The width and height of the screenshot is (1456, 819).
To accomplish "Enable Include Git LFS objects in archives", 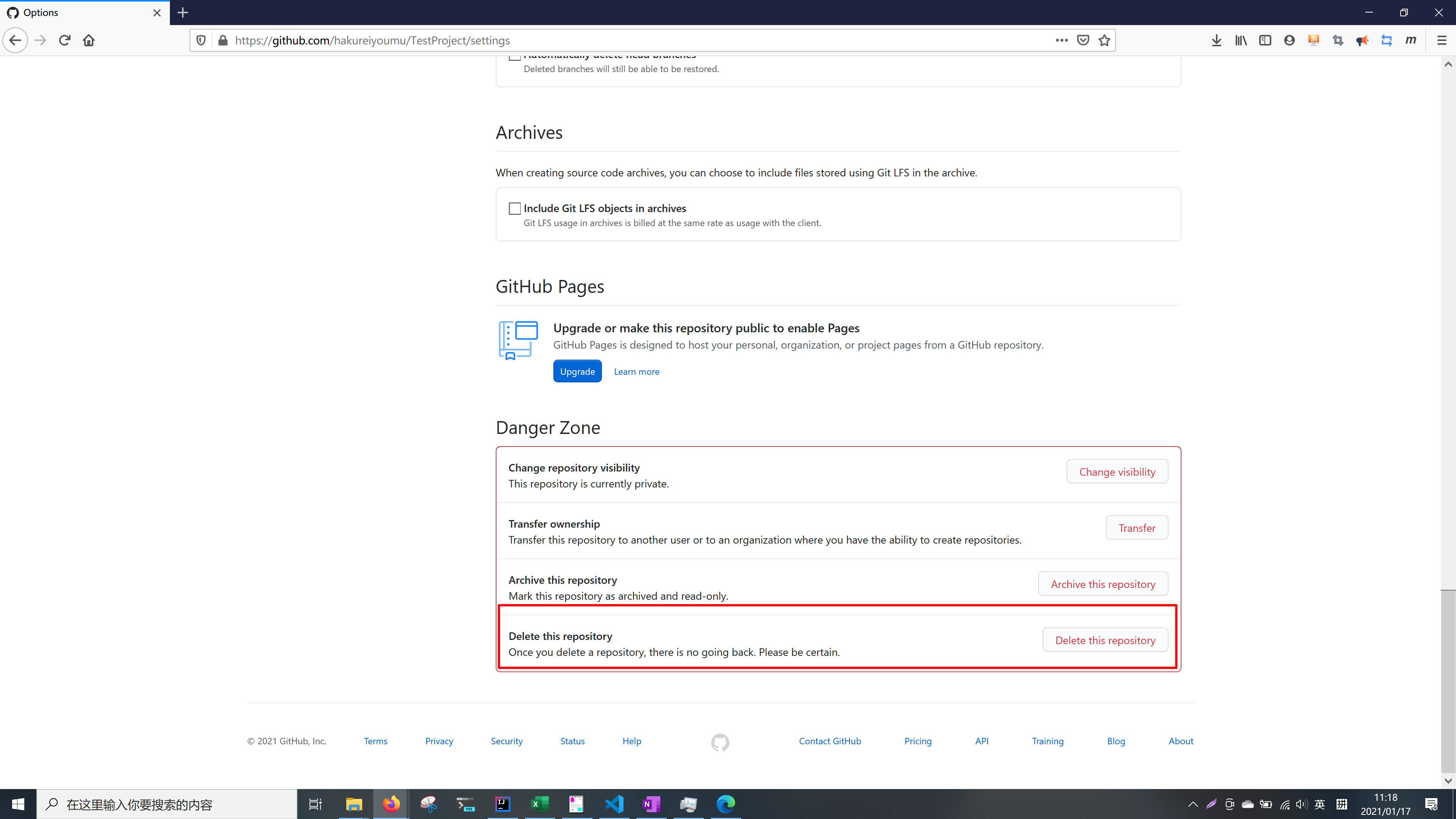I will coord(514,209).
